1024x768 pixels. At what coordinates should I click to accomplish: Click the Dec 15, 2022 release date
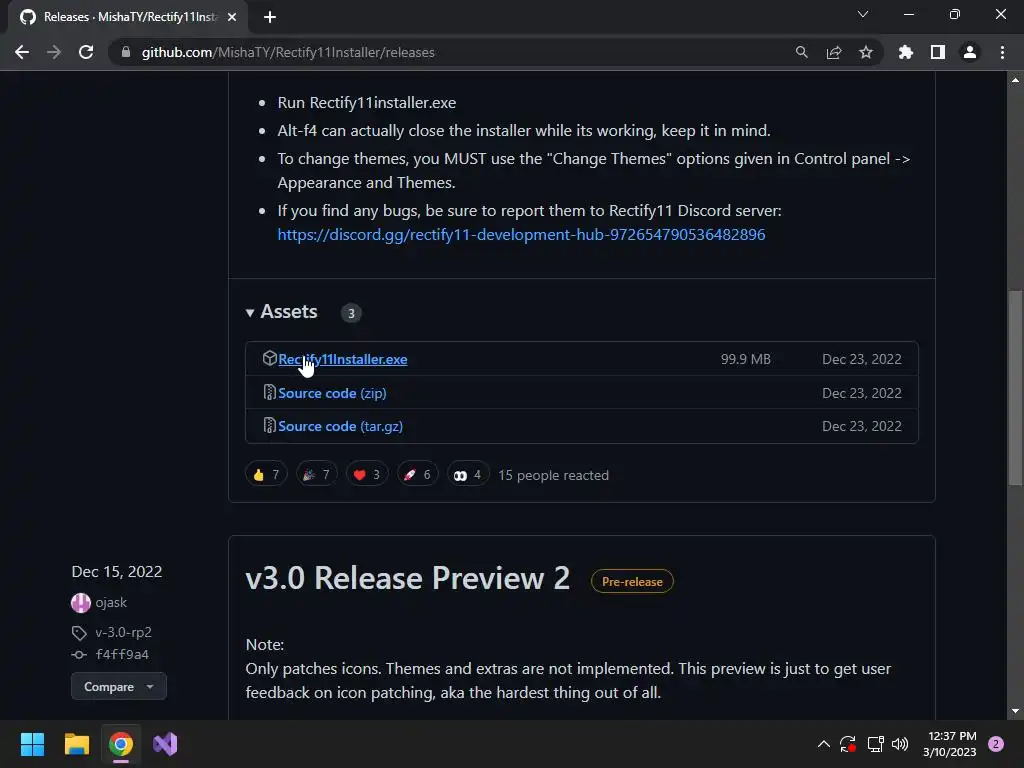[117, 571]
